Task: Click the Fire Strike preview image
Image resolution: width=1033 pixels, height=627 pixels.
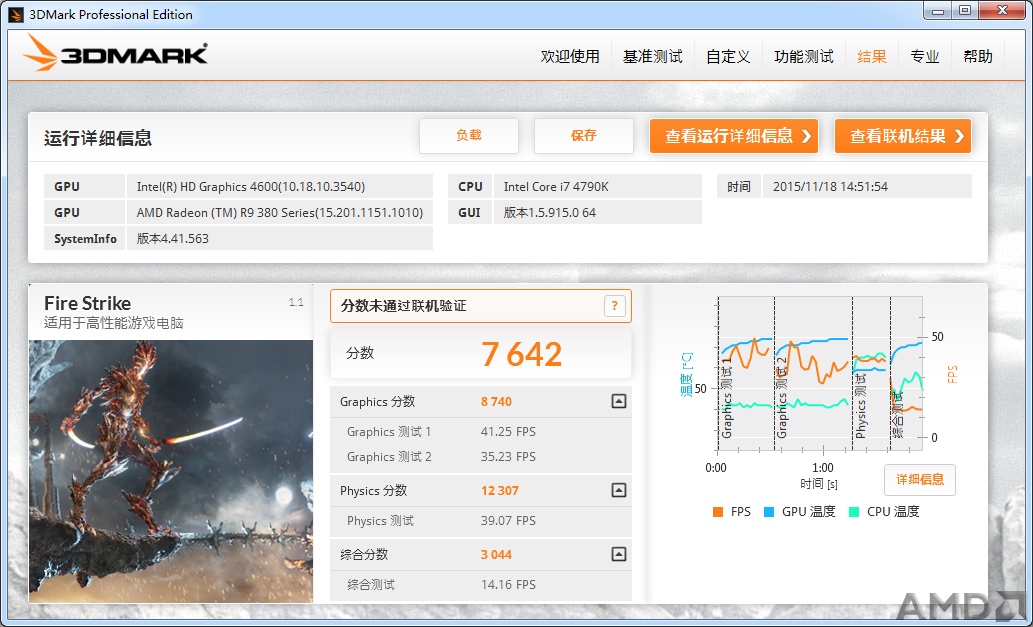Action: tap(171, 471)
